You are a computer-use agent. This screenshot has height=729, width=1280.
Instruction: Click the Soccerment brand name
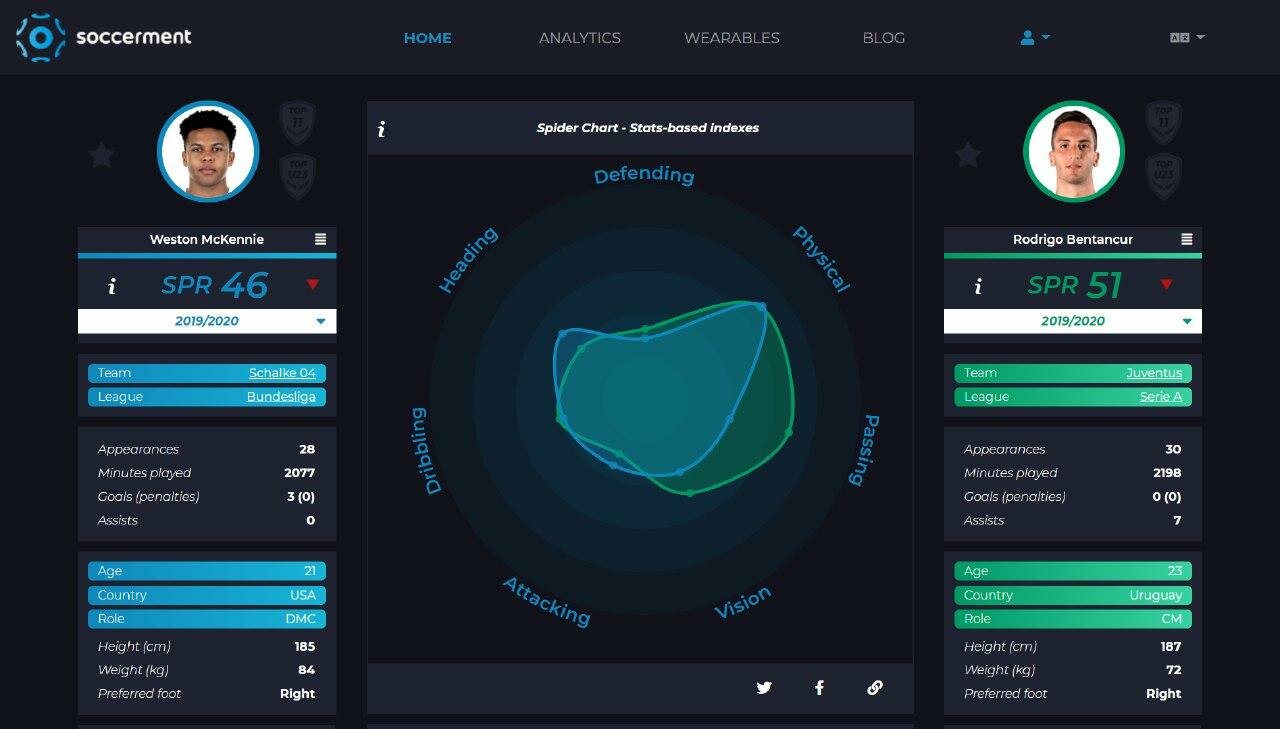tap(134, 38)
